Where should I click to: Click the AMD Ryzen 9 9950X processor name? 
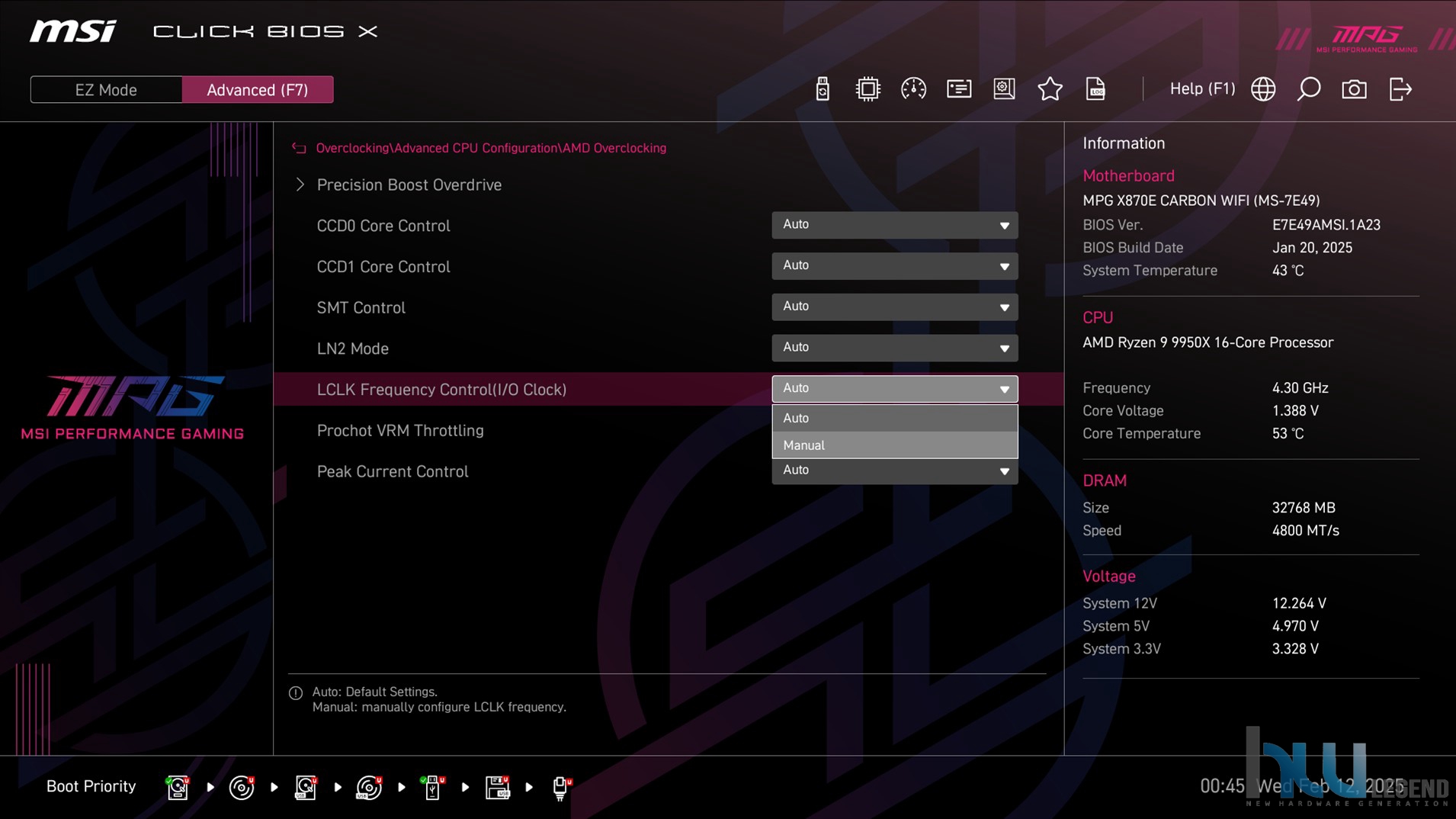click(x=1207, y=342)
